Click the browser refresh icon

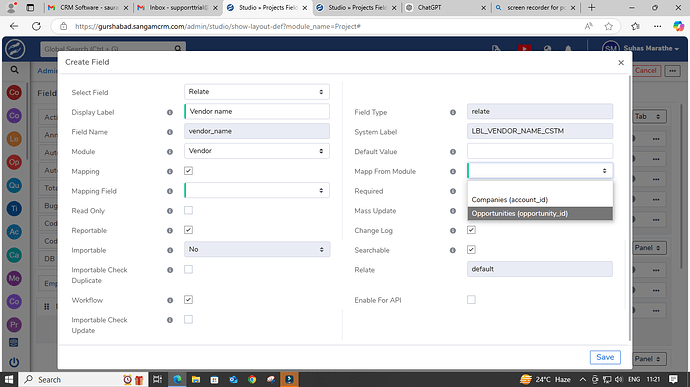click(x=36, y=26)
